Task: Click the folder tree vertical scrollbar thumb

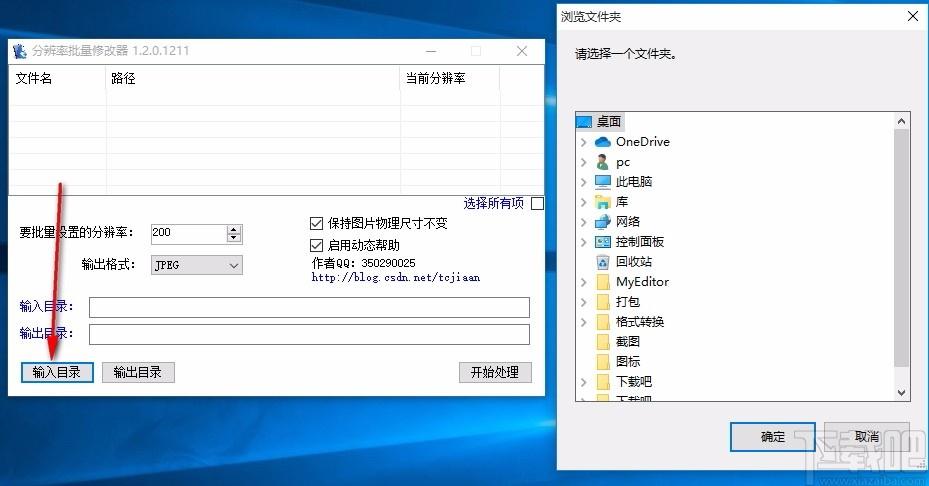Action: [901, 248]
